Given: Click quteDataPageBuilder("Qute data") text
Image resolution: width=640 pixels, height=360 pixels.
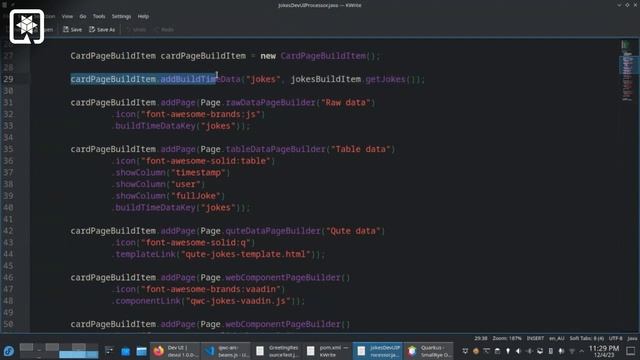Looking at the screenshot, I should 305,231.
